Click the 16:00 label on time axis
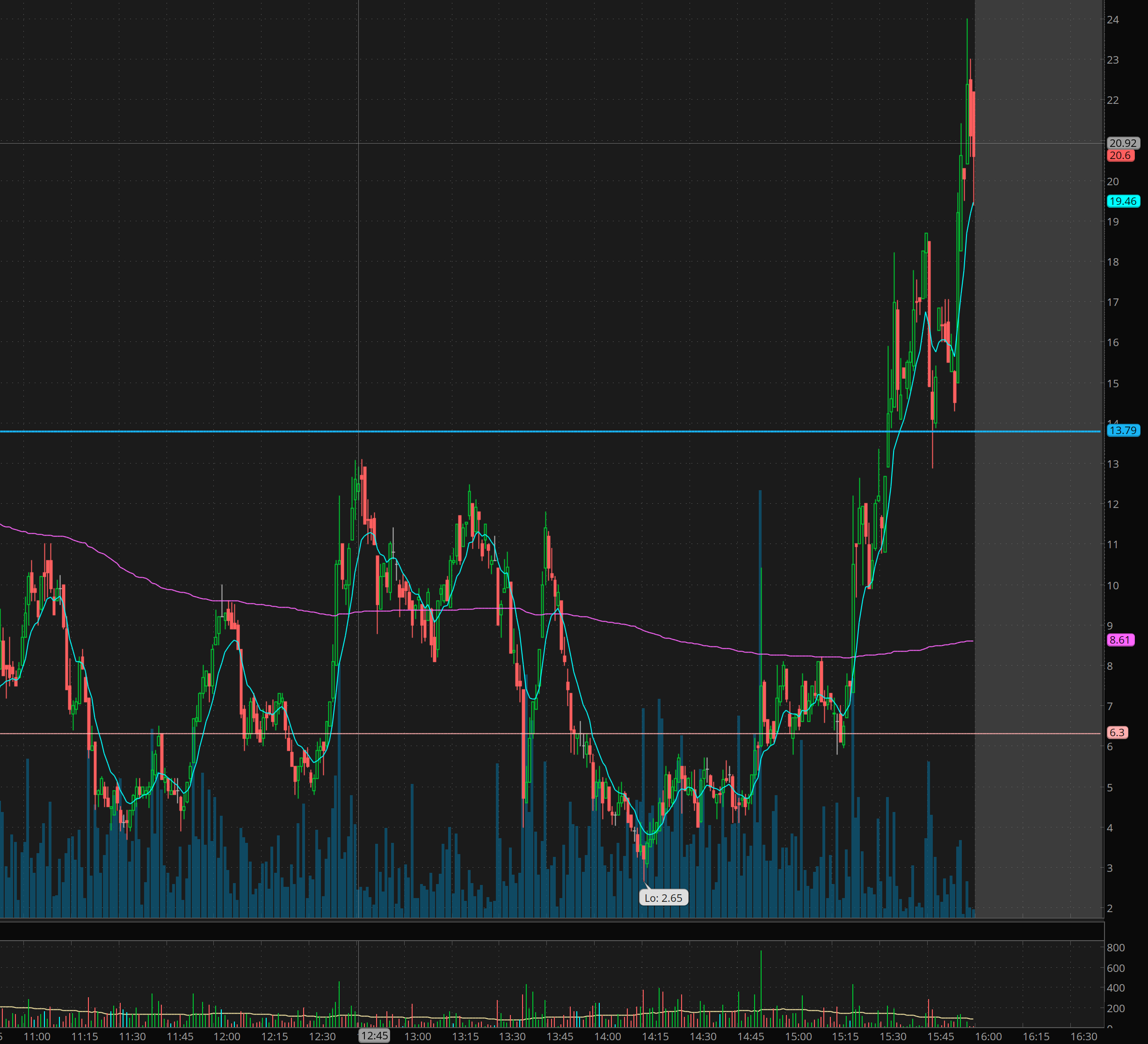 click(x=988, y=1036)
